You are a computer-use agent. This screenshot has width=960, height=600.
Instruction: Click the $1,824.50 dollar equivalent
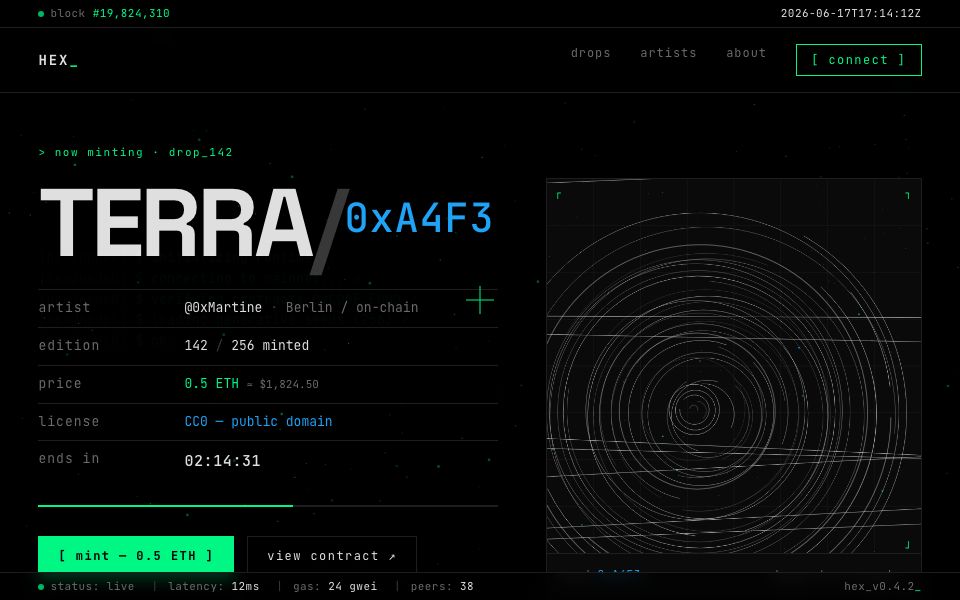[x=289, y=384]
